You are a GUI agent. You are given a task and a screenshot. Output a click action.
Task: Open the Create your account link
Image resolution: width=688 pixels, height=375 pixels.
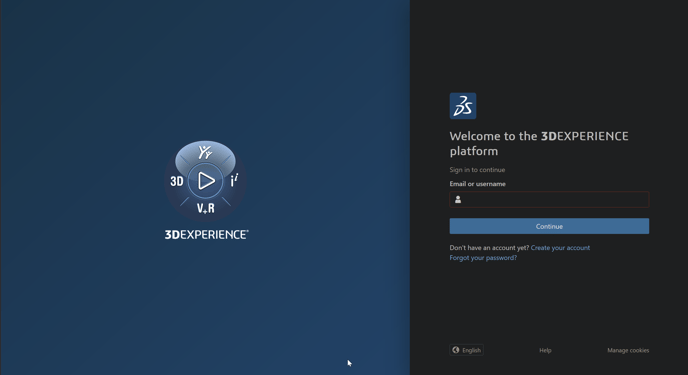pos(560,248)
